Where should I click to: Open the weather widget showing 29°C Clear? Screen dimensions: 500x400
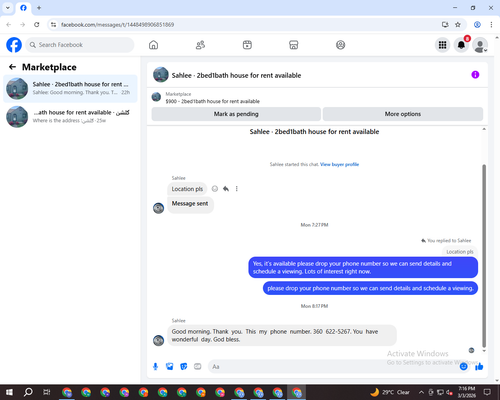click(x=390, y=392)
